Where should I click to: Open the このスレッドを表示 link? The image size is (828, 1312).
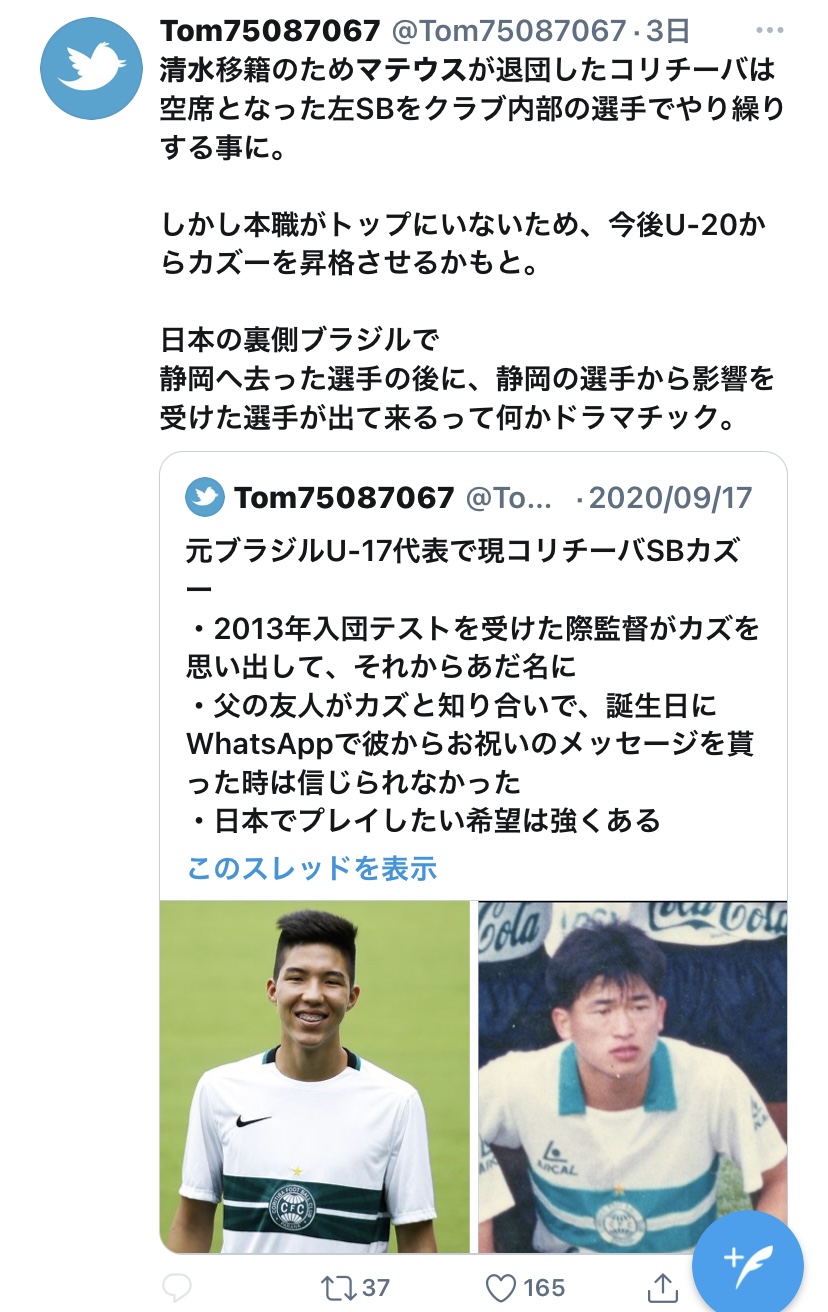312,867
